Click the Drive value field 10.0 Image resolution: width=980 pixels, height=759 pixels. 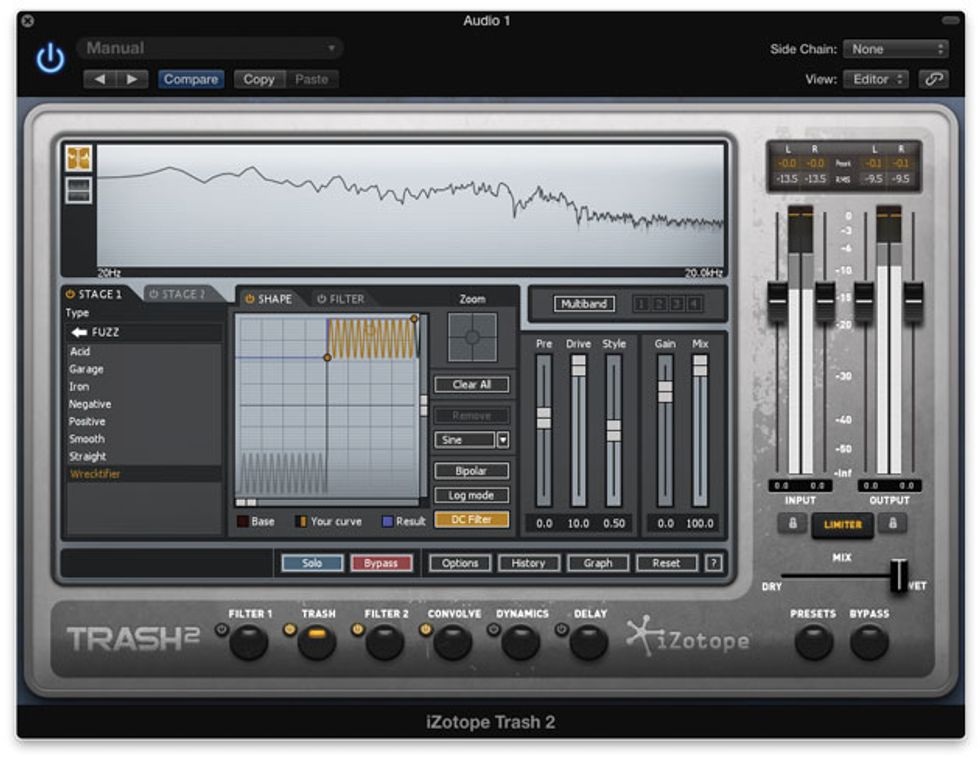(x=578, y=523)
